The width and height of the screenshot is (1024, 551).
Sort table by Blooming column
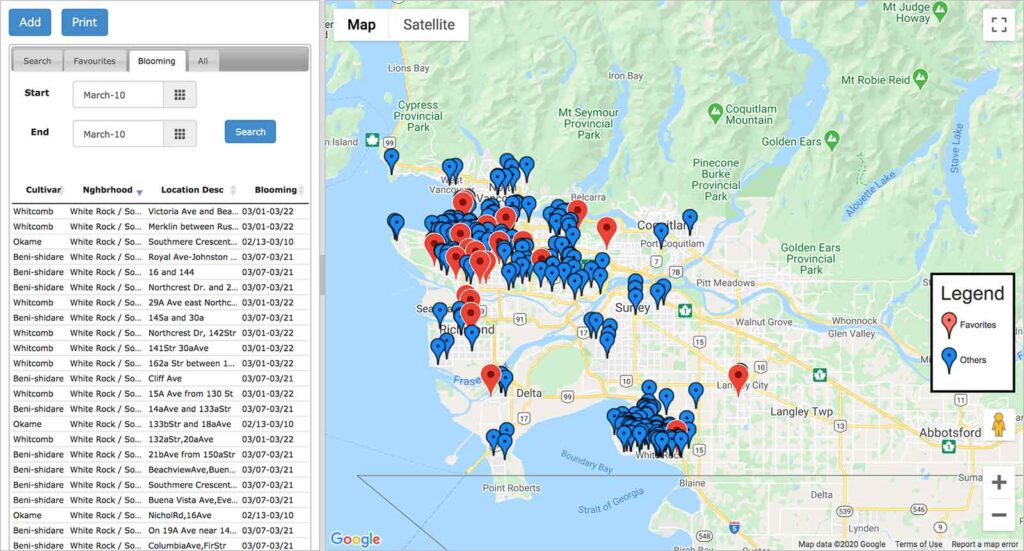click(276, 190)
